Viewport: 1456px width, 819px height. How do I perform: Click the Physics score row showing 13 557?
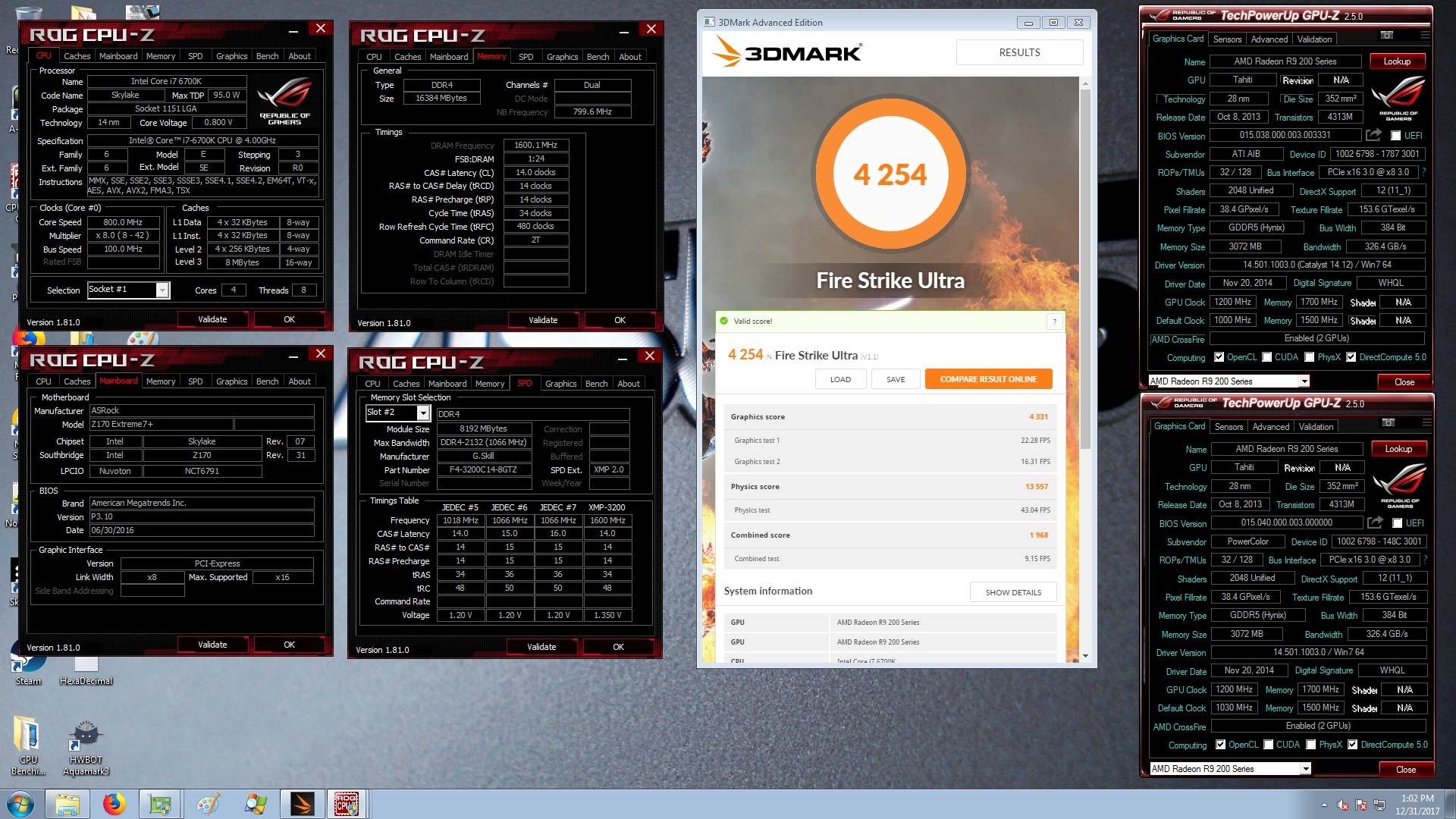pos(890,487)
